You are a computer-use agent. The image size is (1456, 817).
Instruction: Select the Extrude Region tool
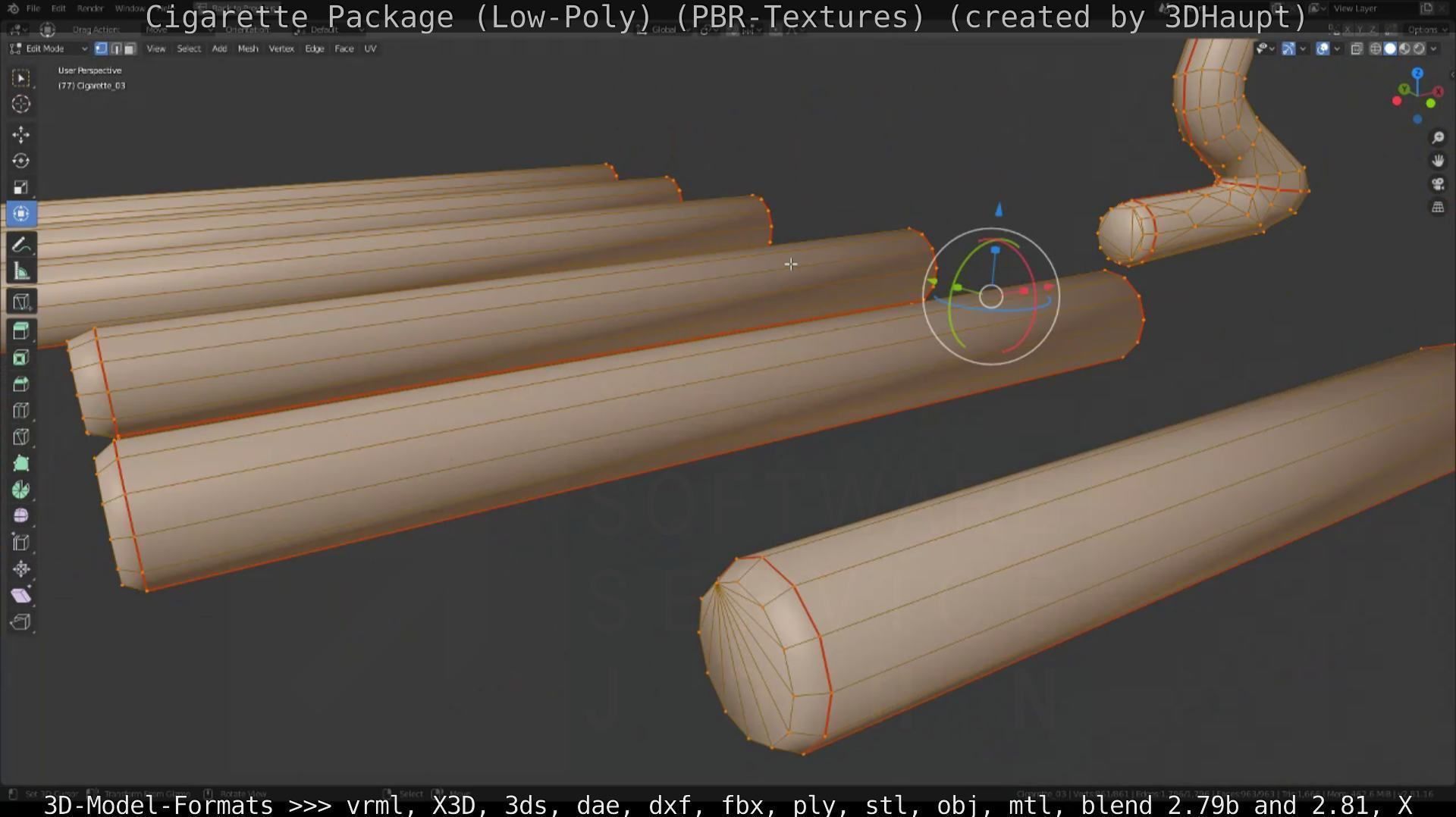pyautogui.click(x=21, y=331)
